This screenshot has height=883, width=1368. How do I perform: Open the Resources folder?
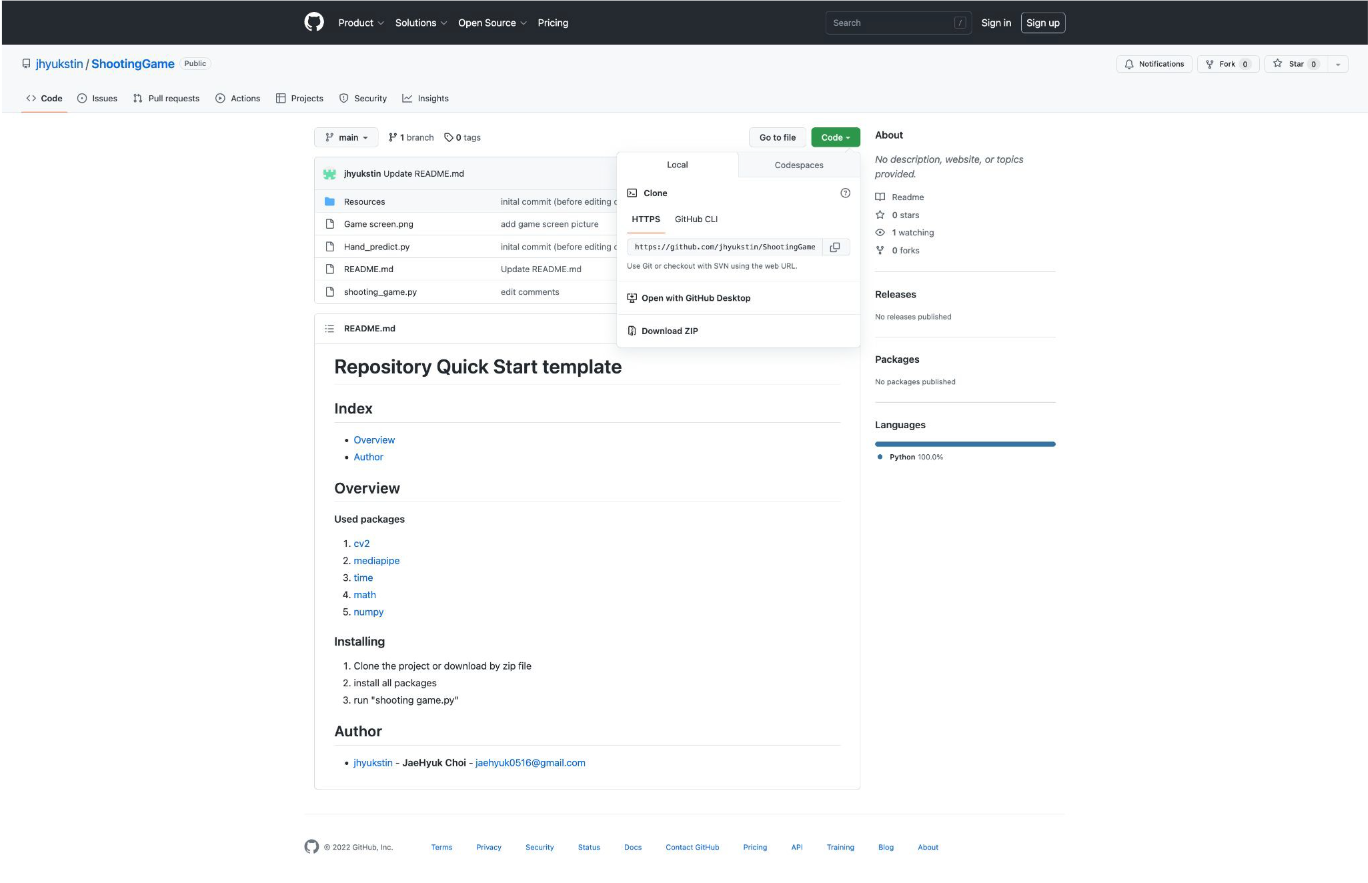click(x=364, y=202)
